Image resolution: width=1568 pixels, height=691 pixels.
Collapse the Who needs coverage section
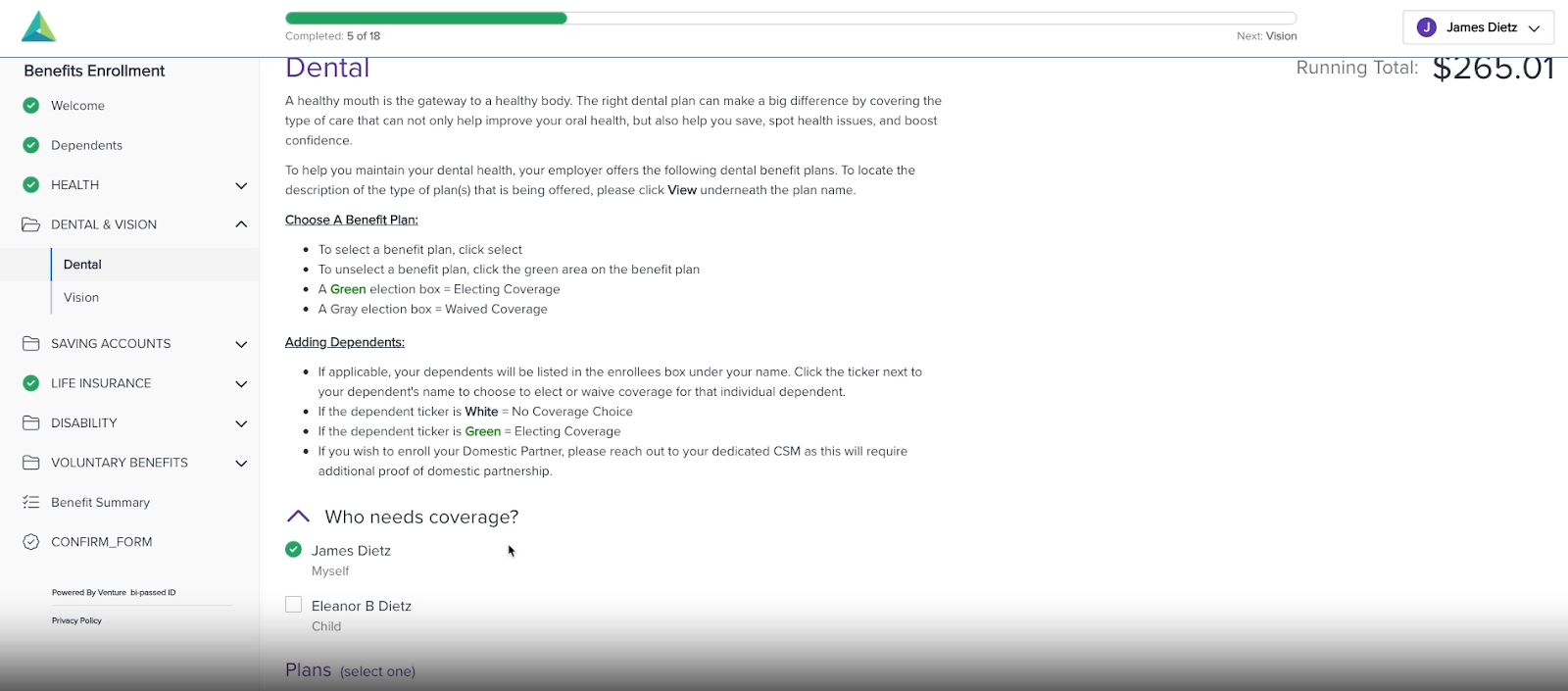click(x=298, y=517)
